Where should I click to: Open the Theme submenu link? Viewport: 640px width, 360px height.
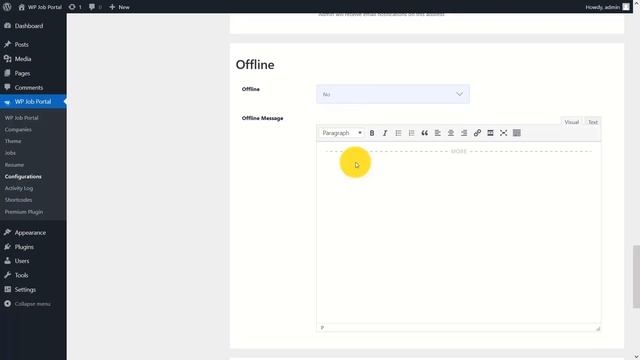(13, 141)
